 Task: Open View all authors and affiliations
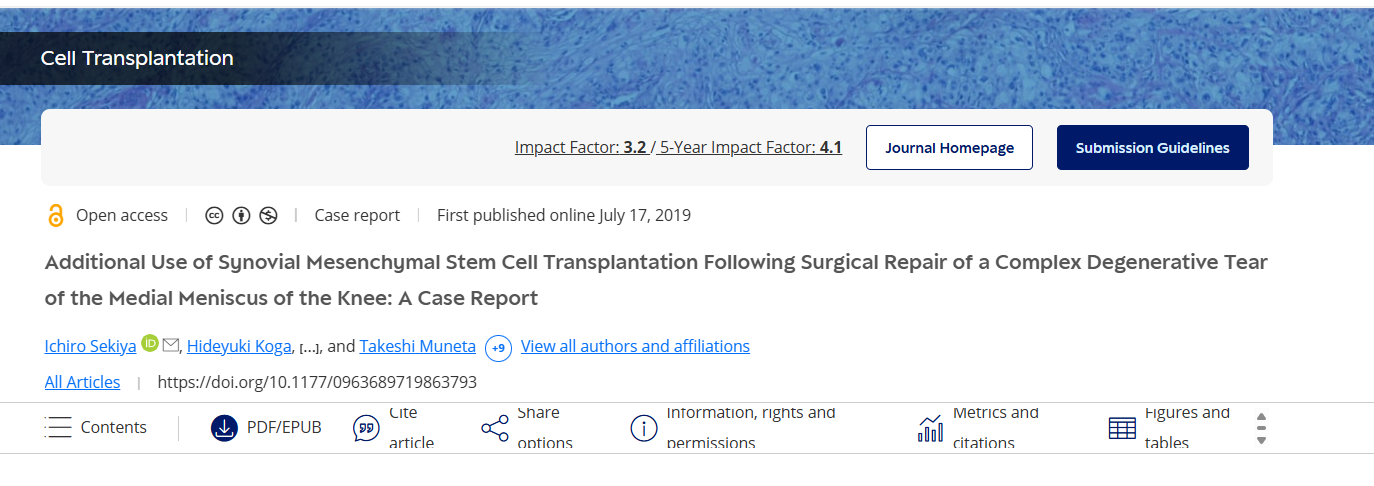pos(635,346)
